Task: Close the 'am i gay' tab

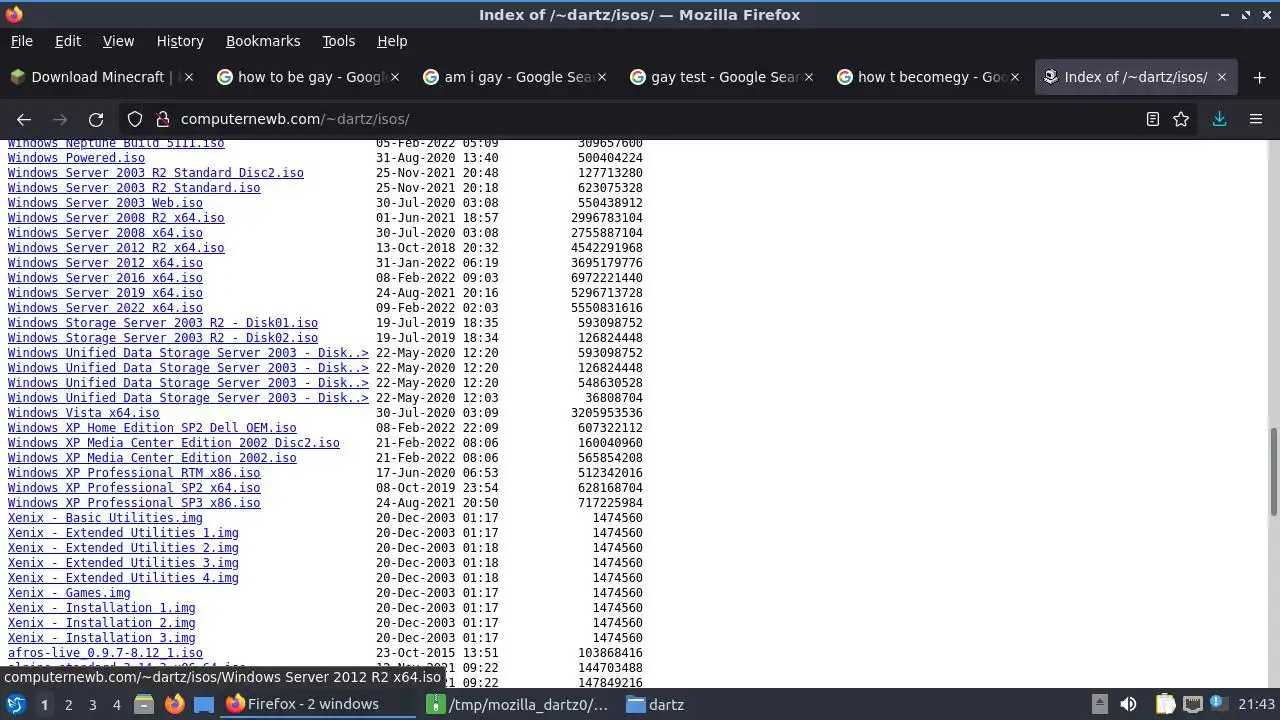Action: [x=601, y=77]
